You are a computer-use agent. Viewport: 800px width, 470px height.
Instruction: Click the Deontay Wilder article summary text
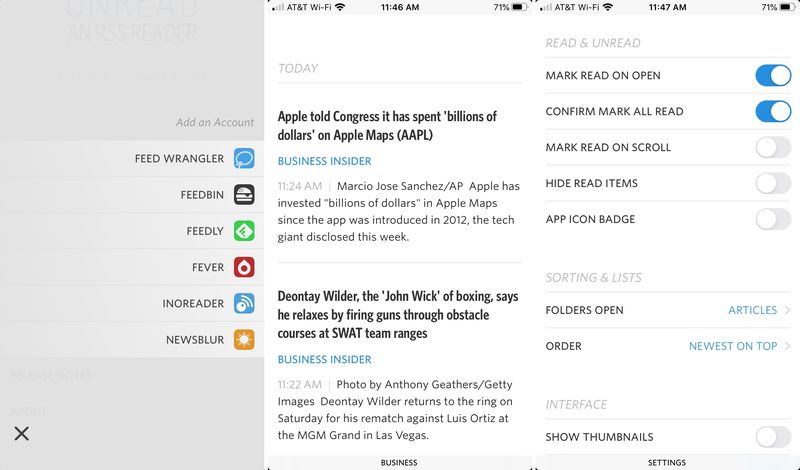pos(395,410)
